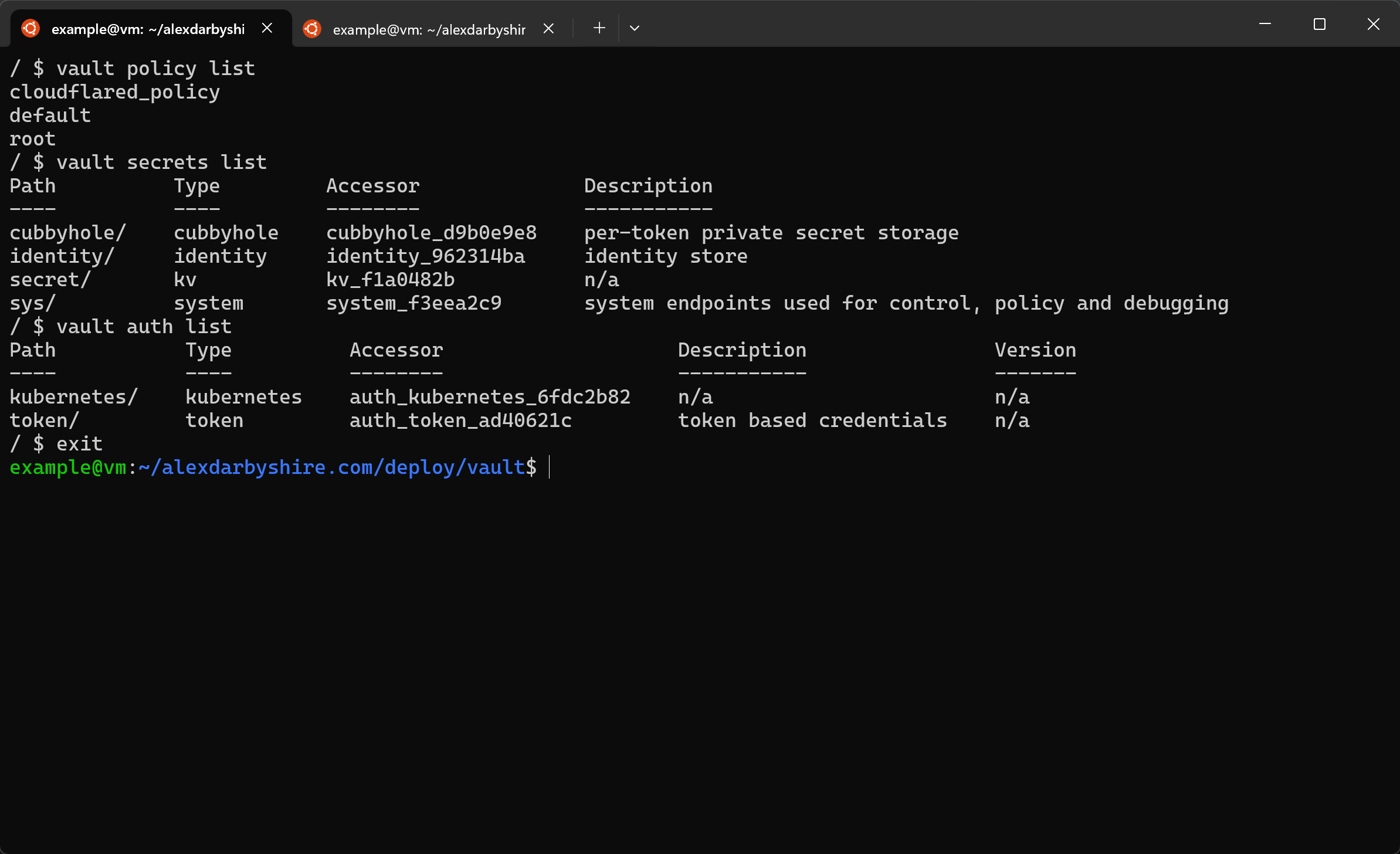Click the 'default' policy line
Viewport: 1400px width, 854px height.
[x=50, y=116]
